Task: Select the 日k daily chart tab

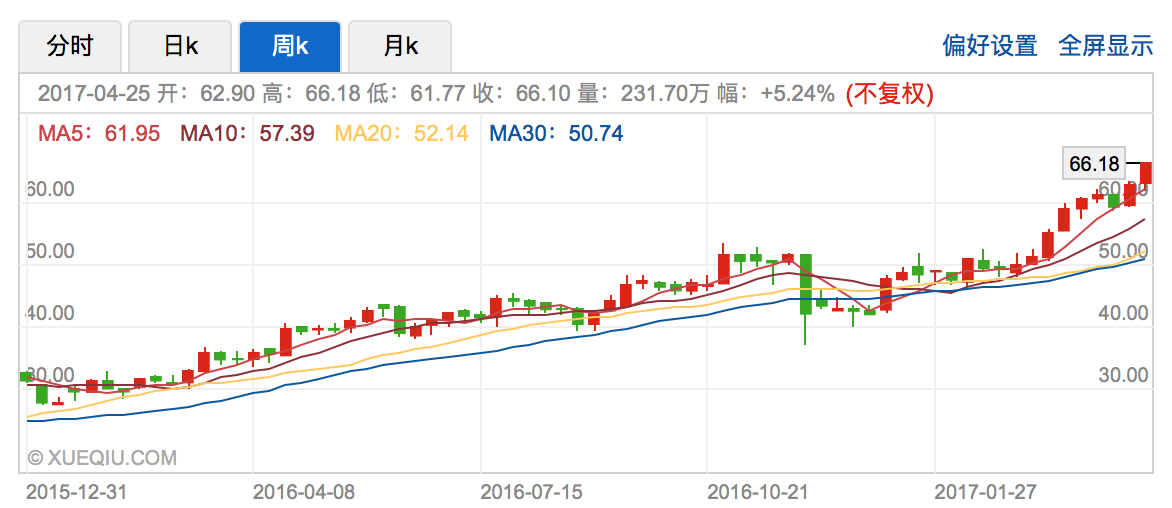Action: [180, 46]
